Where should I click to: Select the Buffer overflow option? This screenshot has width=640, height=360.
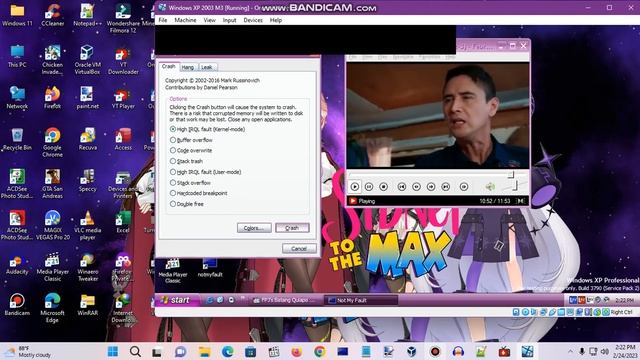pyautogui.click(x=191, y=140)
